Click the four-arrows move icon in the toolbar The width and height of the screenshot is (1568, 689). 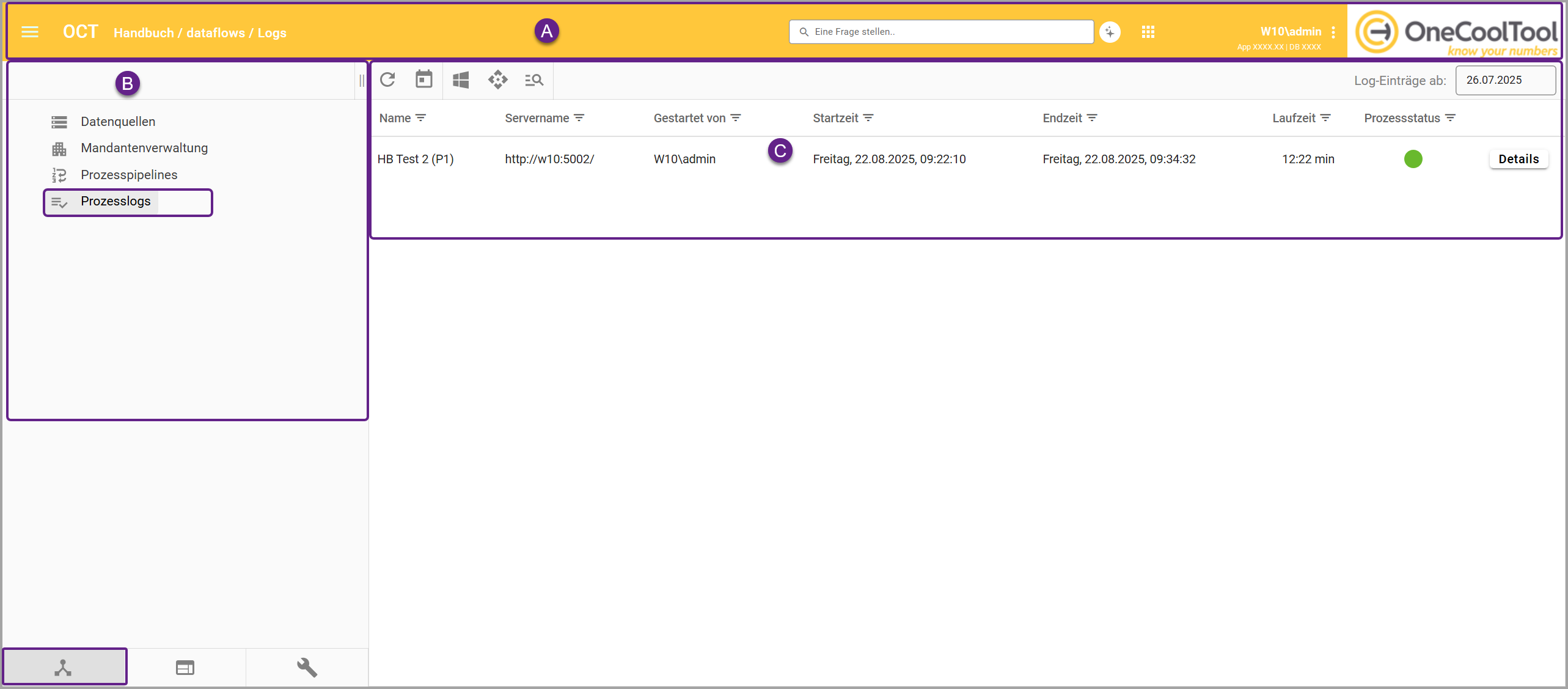click(497, 80)
